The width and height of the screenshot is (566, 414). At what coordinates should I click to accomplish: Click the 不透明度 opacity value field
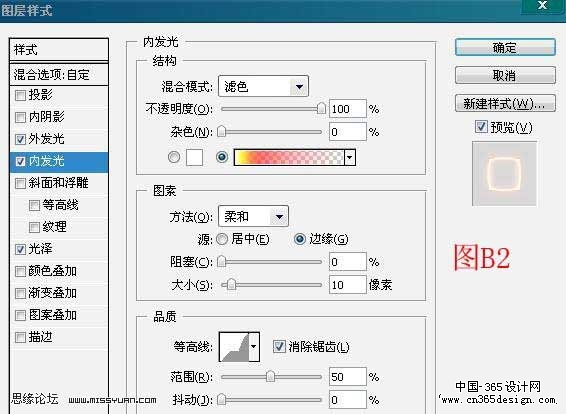coord(348,109)
